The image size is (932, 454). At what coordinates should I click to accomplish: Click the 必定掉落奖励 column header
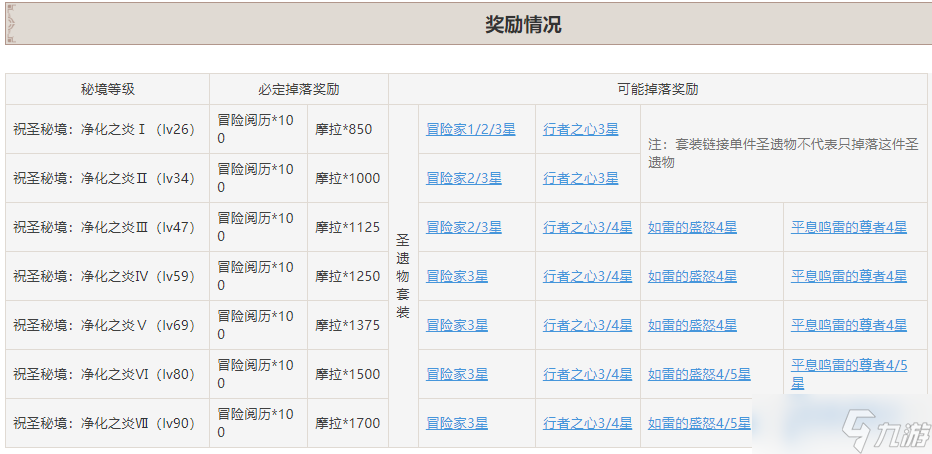[x=299, y=89]
